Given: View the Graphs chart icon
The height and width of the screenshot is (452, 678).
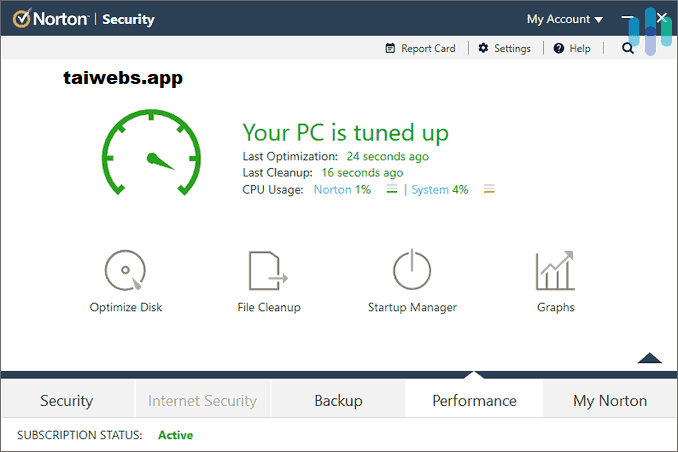Looking at the screenshot, I should (x=555, y=270).
